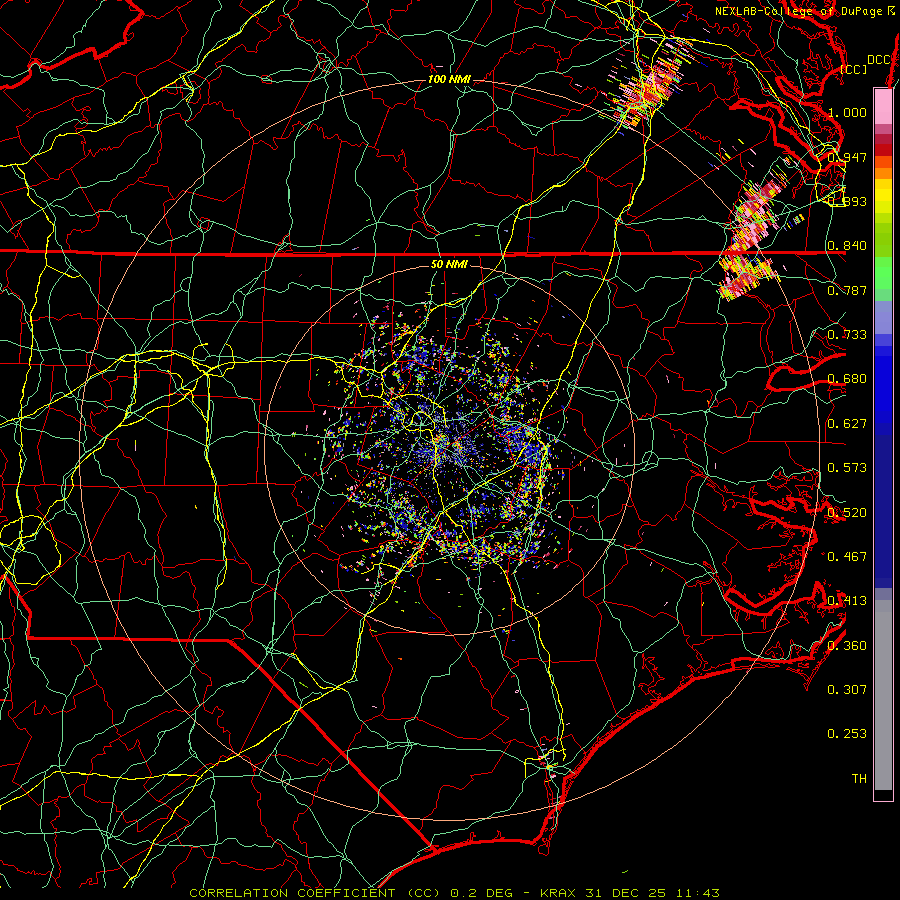Click the DCC label above the scale
Image resolution: width=900 pixels, height=900 pixels.
[878, 60]
